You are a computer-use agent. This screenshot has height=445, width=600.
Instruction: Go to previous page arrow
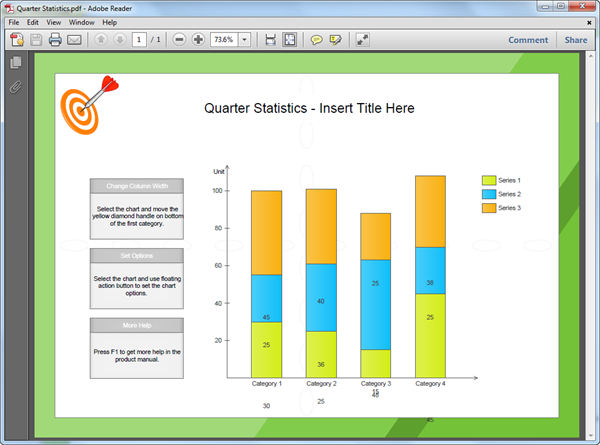click(x=101, y=39)
